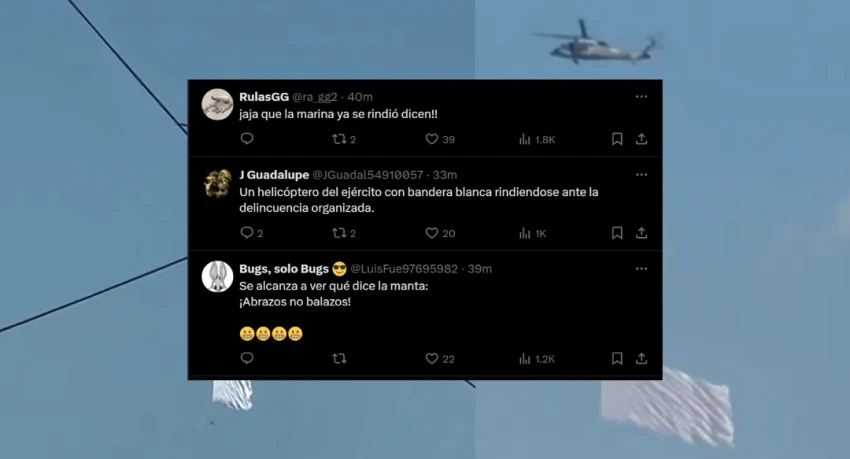Open more options on J Guadalupe's tweet
The width and height of the screenshot is (850, 459).
pos(641,174)
